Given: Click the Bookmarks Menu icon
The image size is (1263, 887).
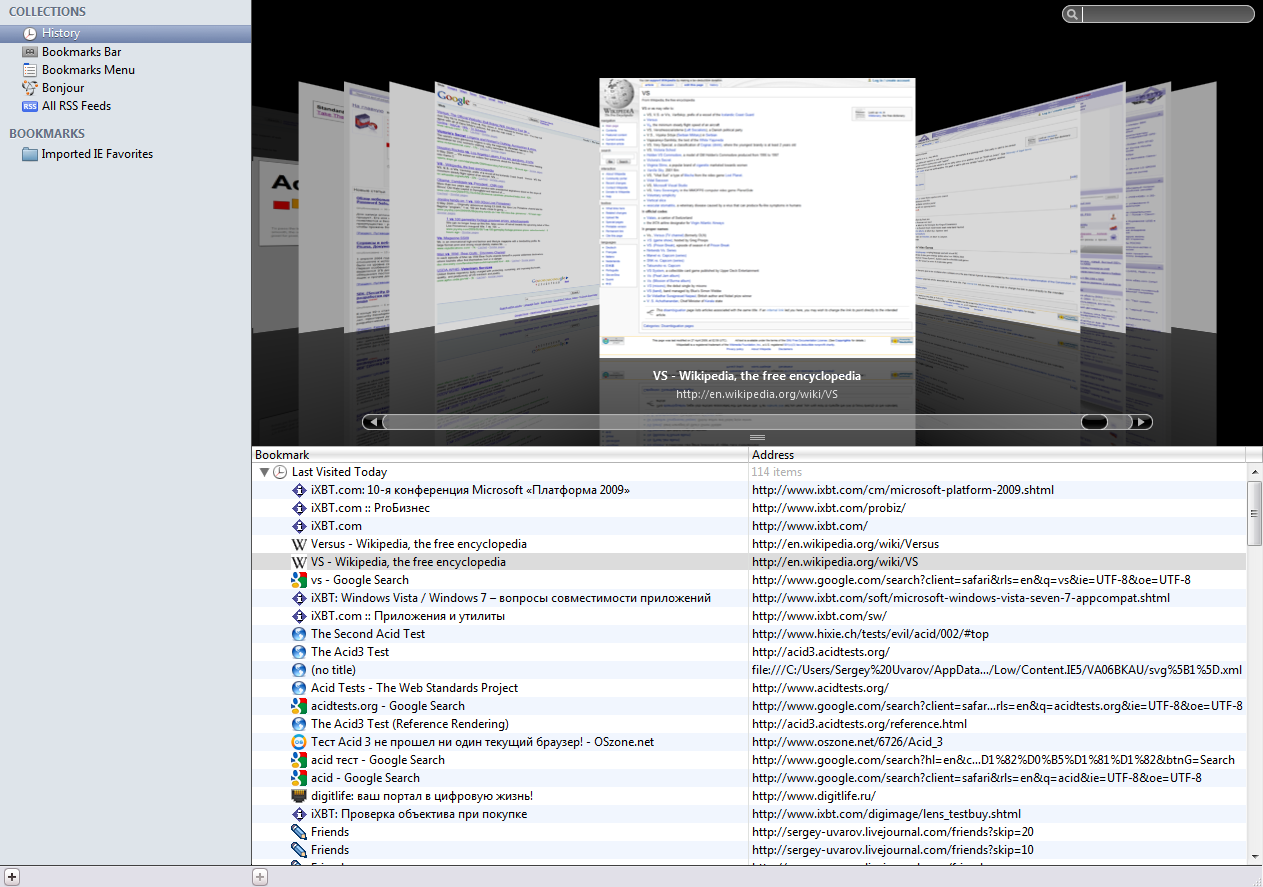Looking at the screenshot, I should [x=30, y=70].
